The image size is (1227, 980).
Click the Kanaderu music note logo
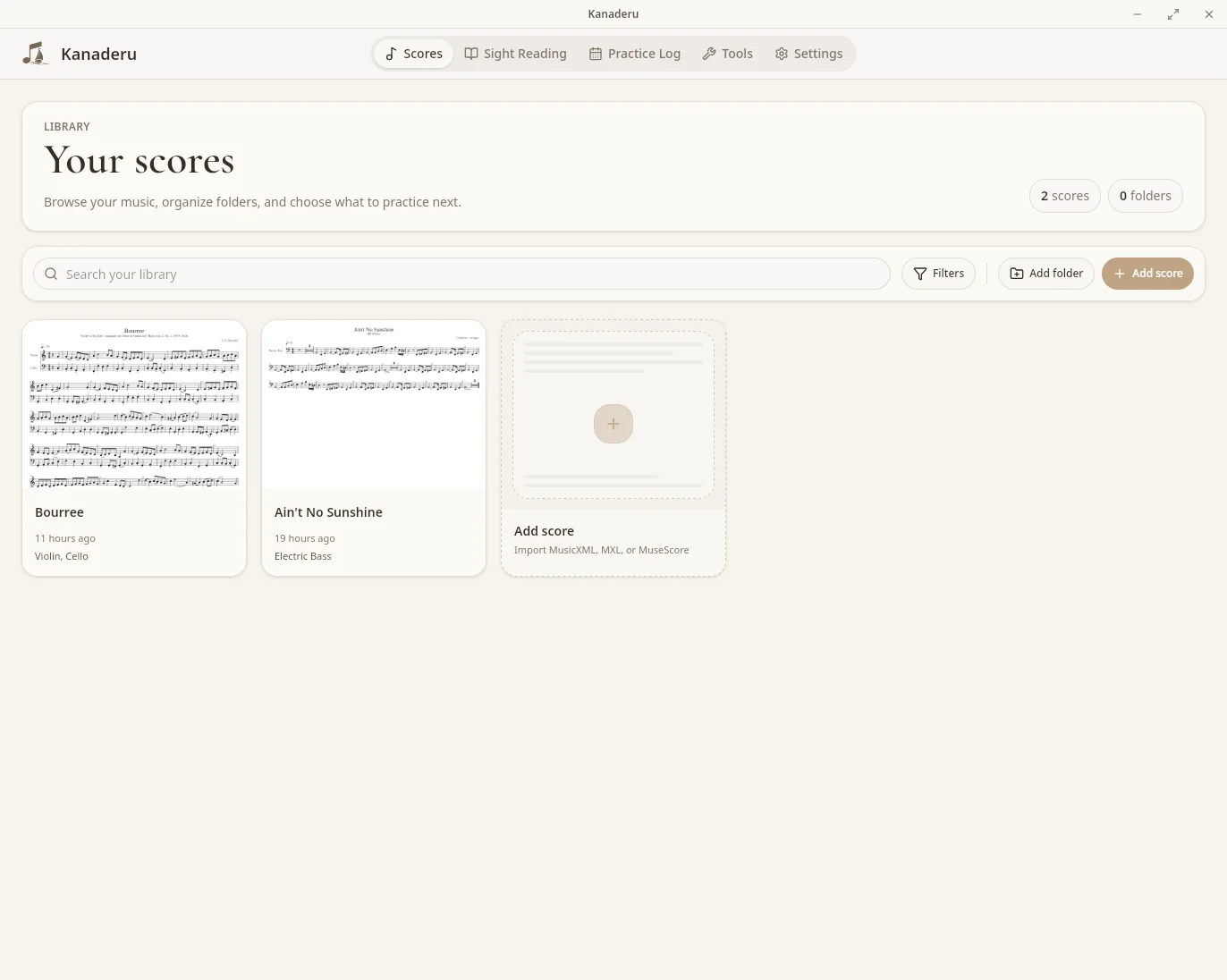pyautogui.click(x=35, y=54)
